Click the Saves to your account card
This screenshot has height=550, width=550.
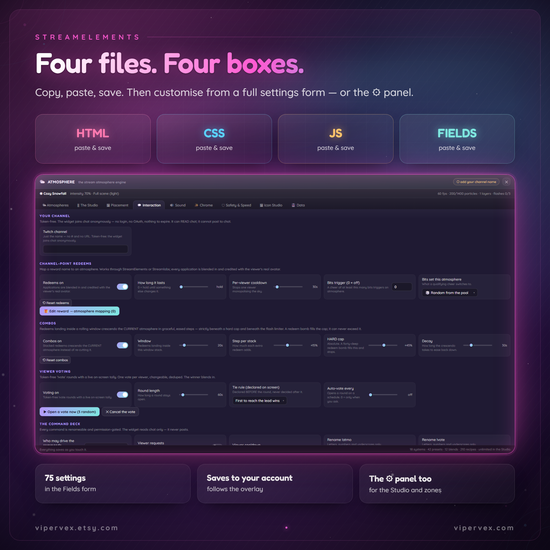coord(275,484)
